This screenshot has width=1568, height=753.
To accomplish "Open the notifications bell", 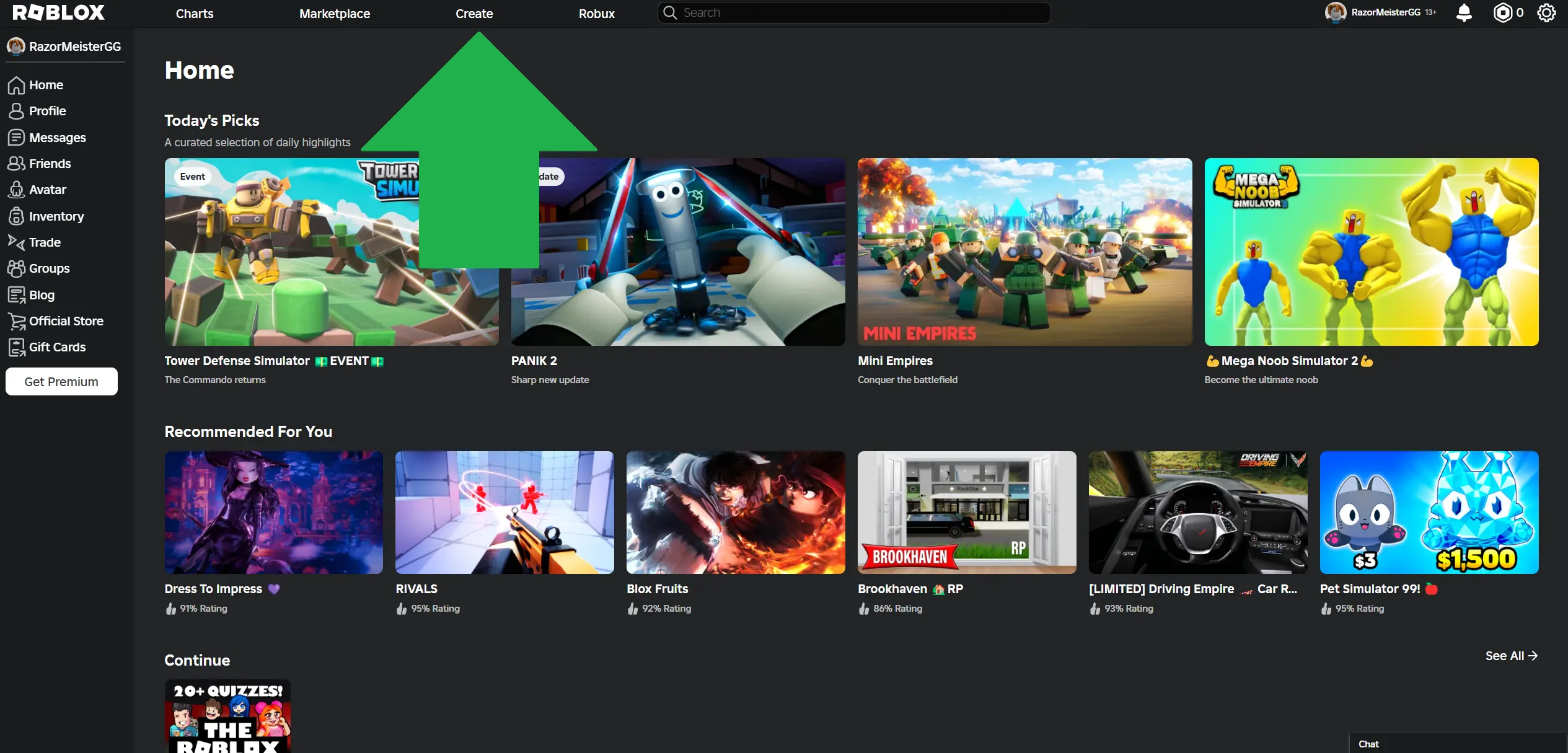I will click(x=1464, y=12).
